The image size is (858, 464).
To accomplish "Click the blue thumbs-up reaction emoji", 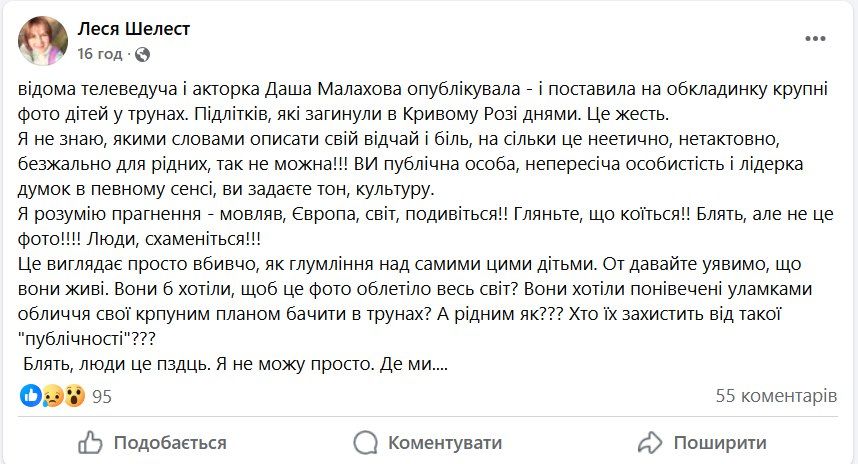I will click(30, 396).
